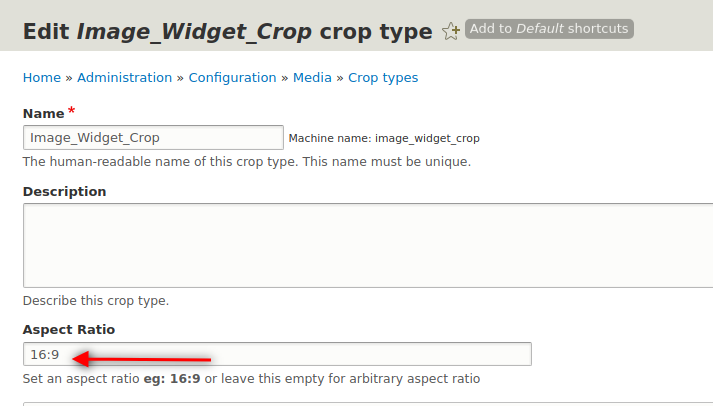Open the Administration breadcrumb link
The height and width of the screenshot is (406, 713).
[124, 77]
